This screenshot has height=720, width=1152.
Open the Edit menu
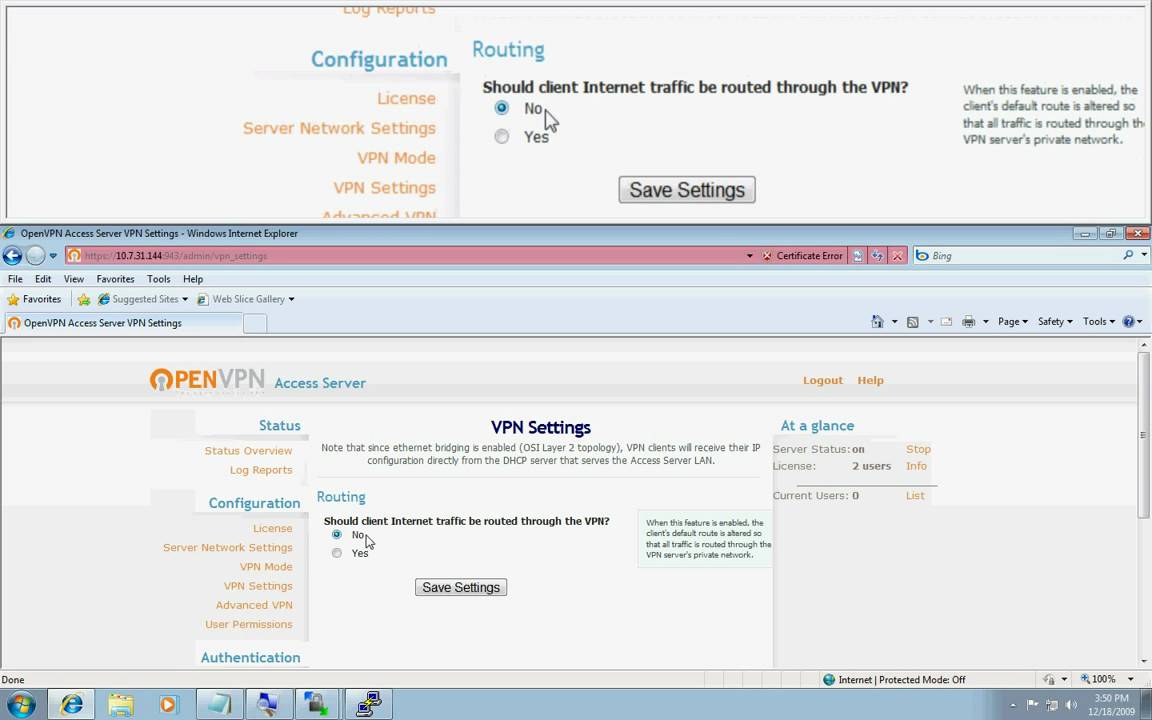click(x=43, y=279)
